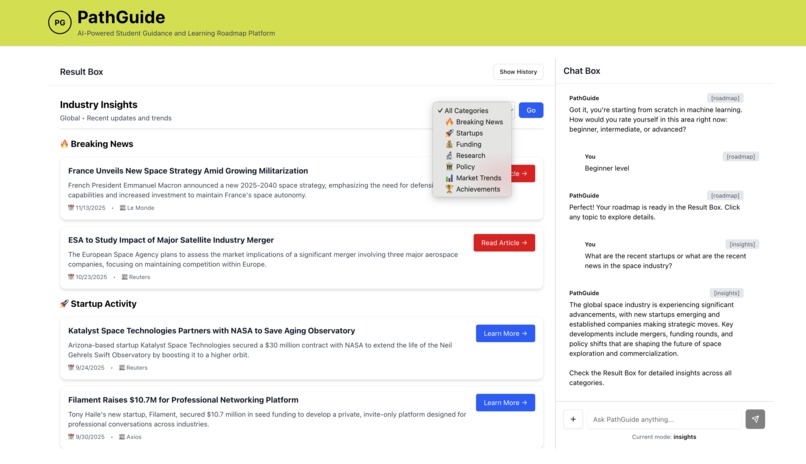Click the fire icon beside Breaking News option

449,122
